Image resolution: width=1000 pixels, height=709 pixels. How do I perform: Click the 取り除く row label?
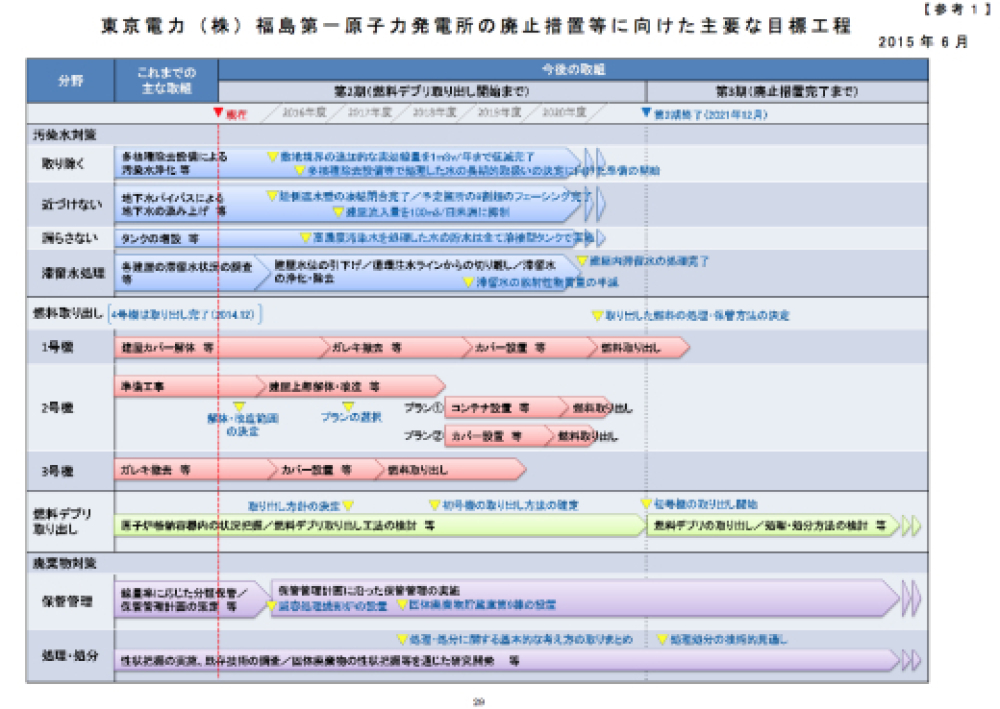pos(63,164)
